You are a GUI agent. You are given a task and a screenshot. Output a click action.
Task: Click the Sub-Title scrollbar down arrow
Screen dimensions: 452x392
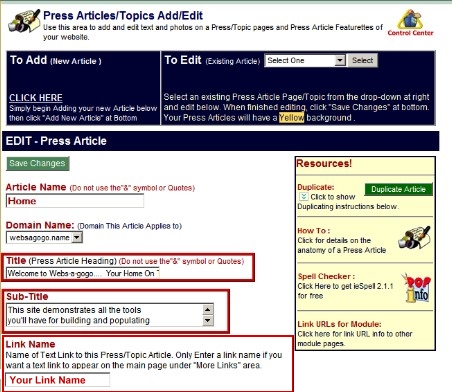coord(208,321)
